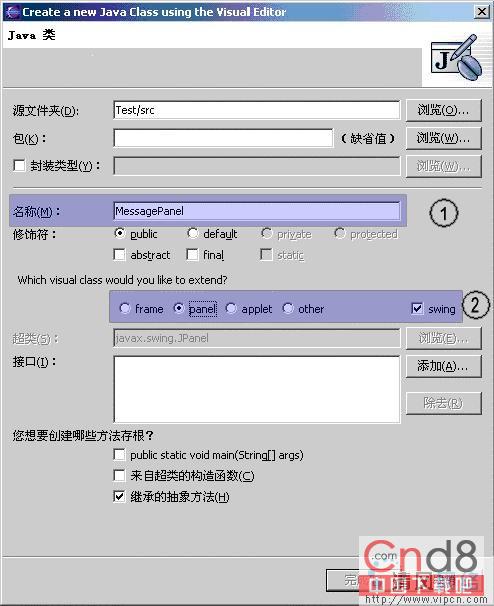Select the public modifier radio button

(120, 233)
